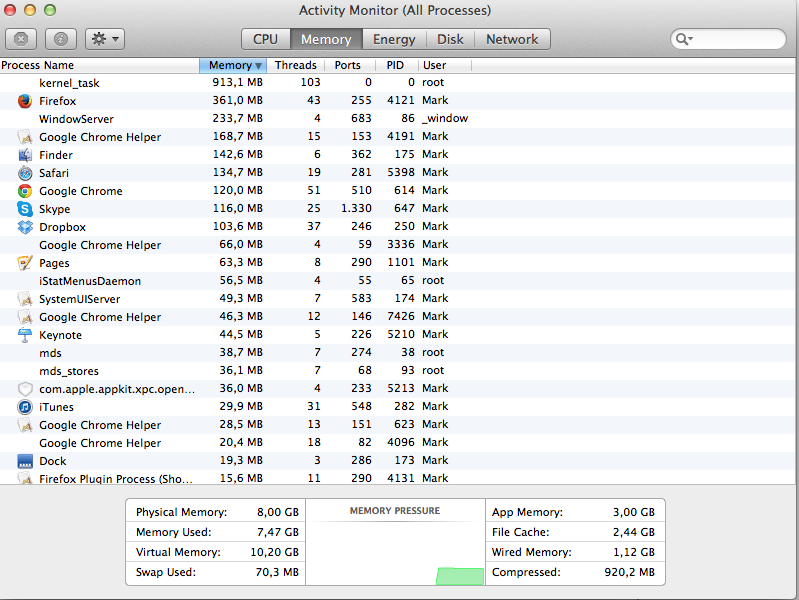The height and width of the screenshot is (600, 799).
Task: Click the Physical Memory 8,00 GB value
Action: click(278, 512)
